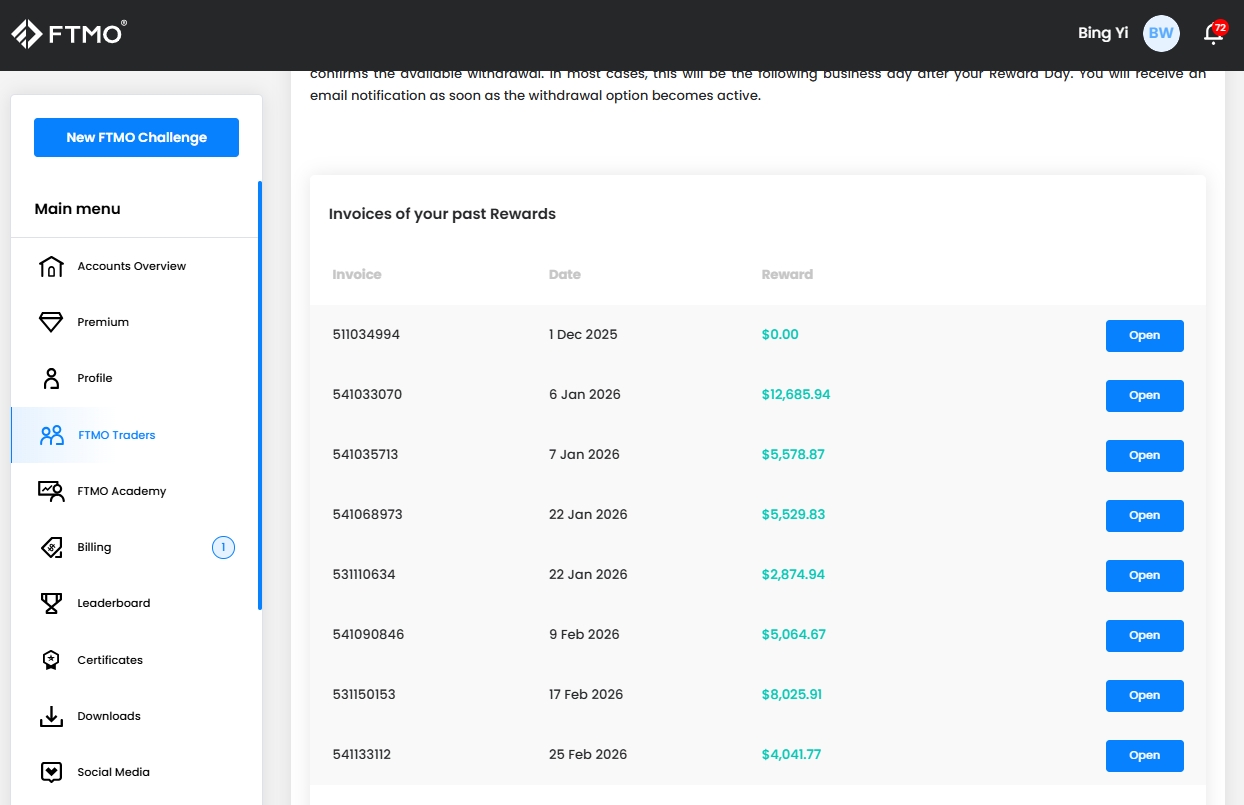Click the BW user avatar
Screen dimensions: 1244x805
click(x=1161, y=34)
